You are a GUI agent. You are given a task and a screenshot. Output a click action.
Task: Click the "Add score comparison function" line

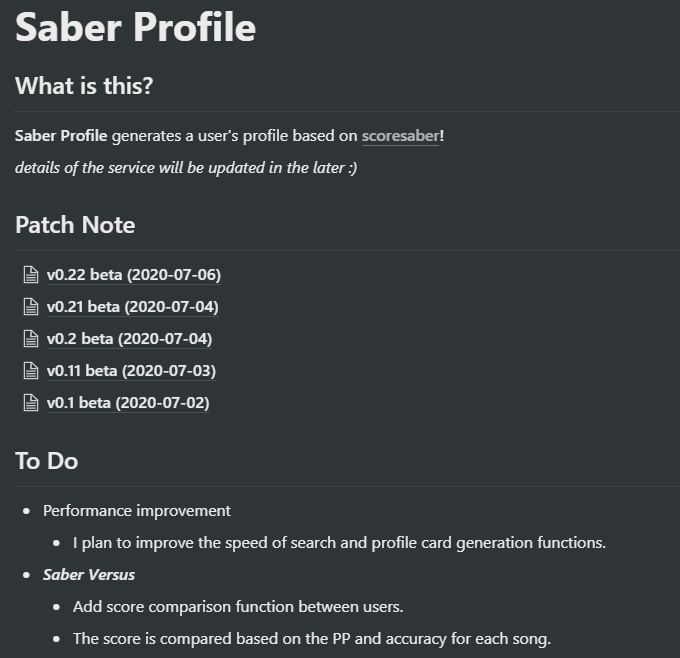tap(238, 607)
